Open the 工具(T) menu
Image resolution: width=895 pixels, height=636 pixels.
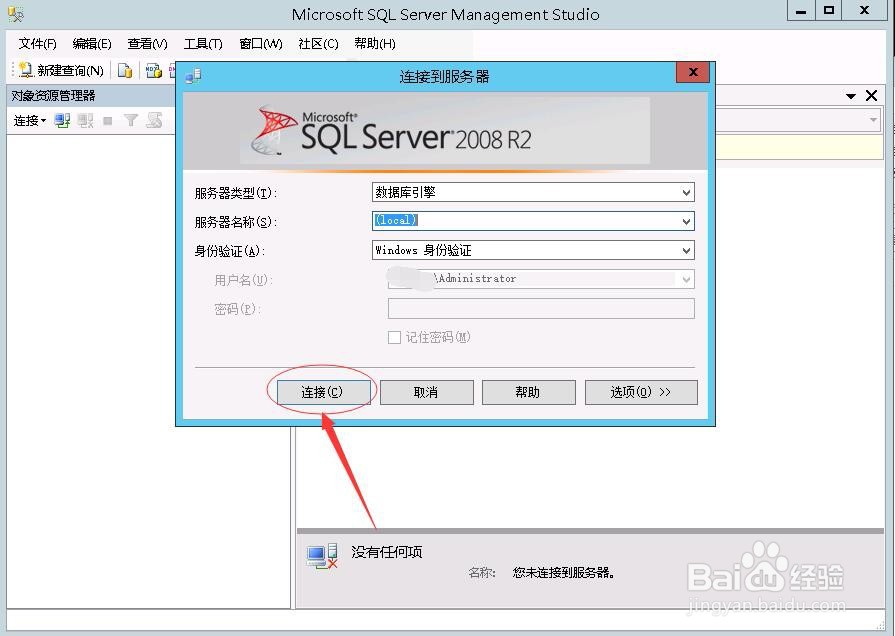pyautogui.click(x=203, y=43)
